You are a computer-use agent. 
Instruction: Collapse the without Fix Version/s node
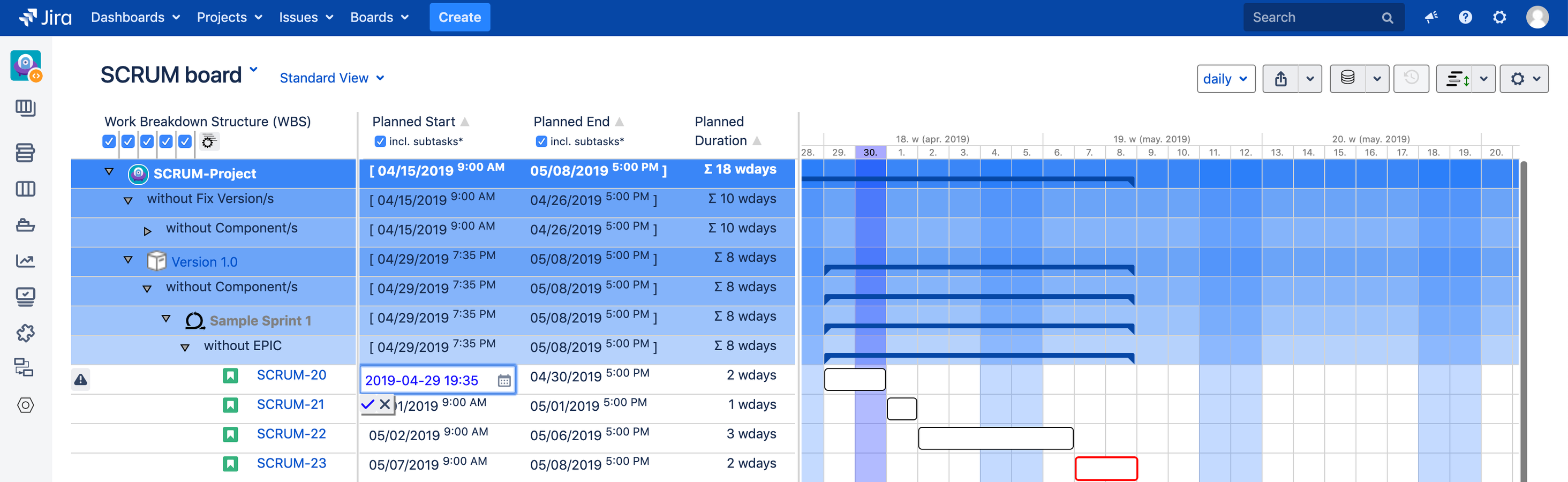point(128,201)
